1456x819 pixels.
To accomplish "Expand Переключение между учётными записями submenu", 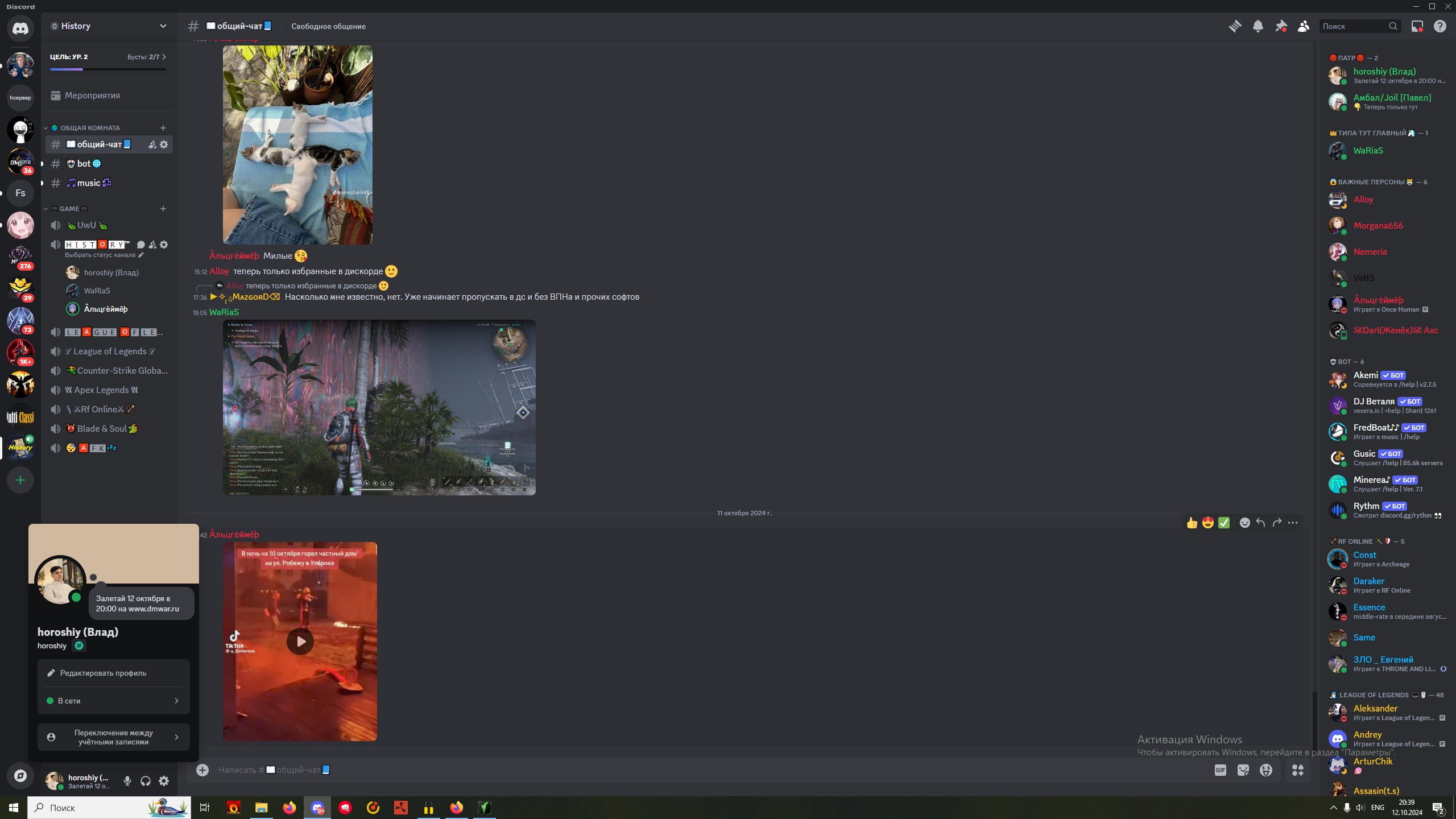I will click(114, 737).
